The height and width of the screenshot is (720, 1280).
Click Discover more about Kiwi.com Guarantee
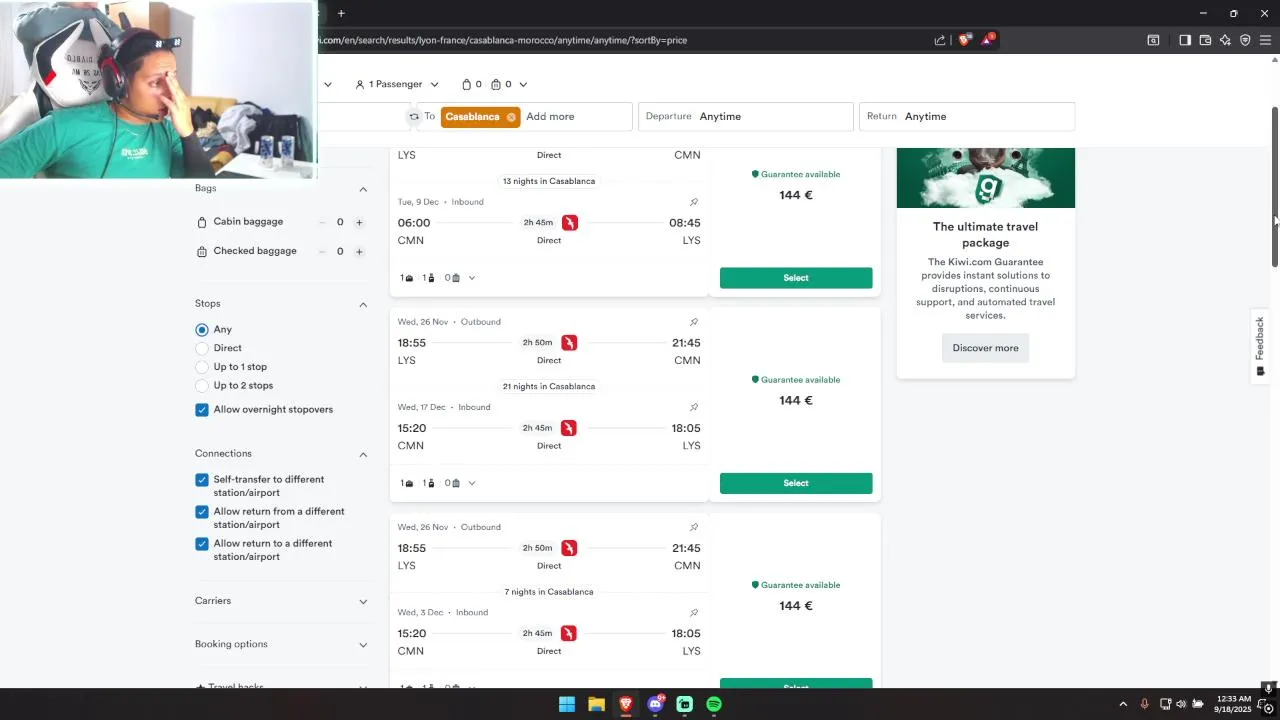985,348
